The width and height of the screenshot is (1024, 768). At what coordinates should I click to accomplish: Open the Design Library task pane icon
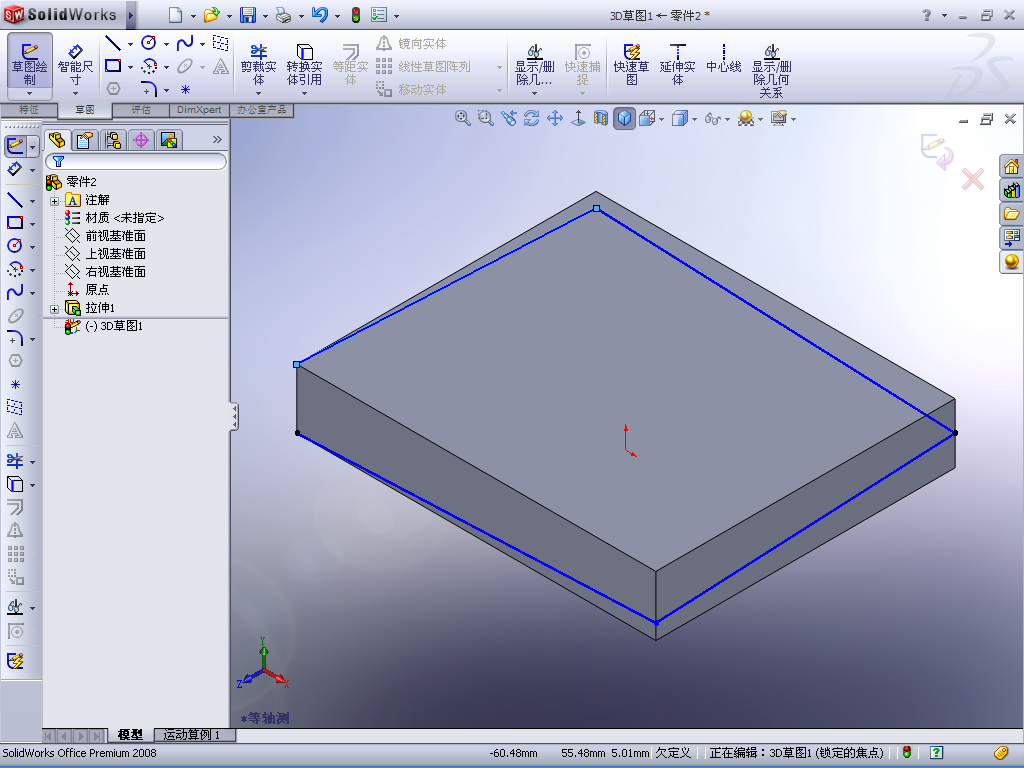[1012, 191]
